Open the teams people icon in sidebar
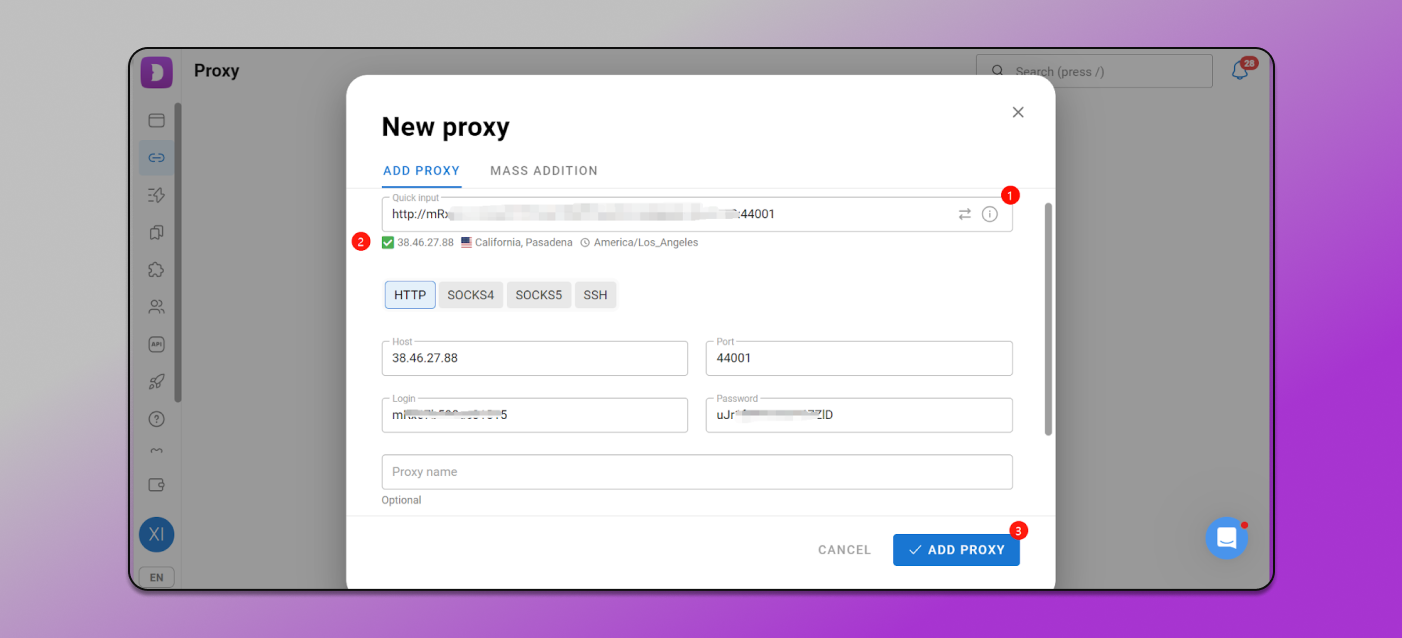This screenshot has height=638, width=1402. (x=156, y=306)
